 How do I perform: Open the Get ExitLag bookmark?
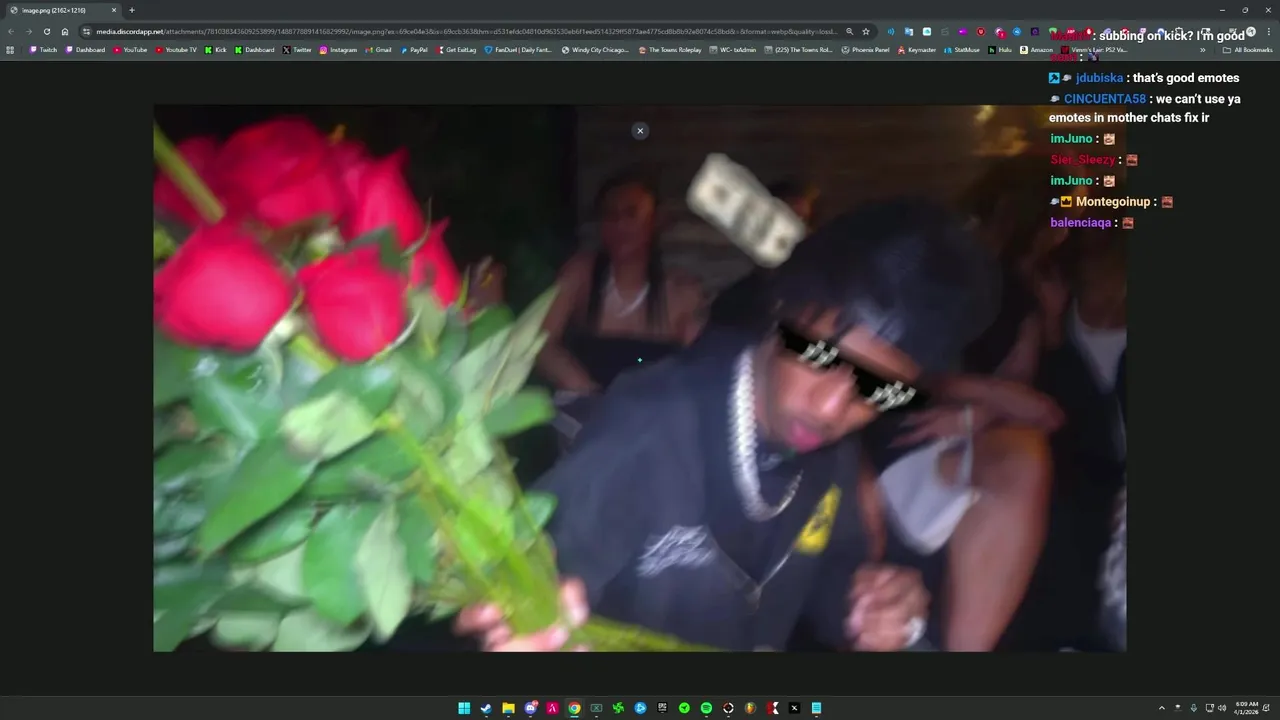(x=455, y=49)
